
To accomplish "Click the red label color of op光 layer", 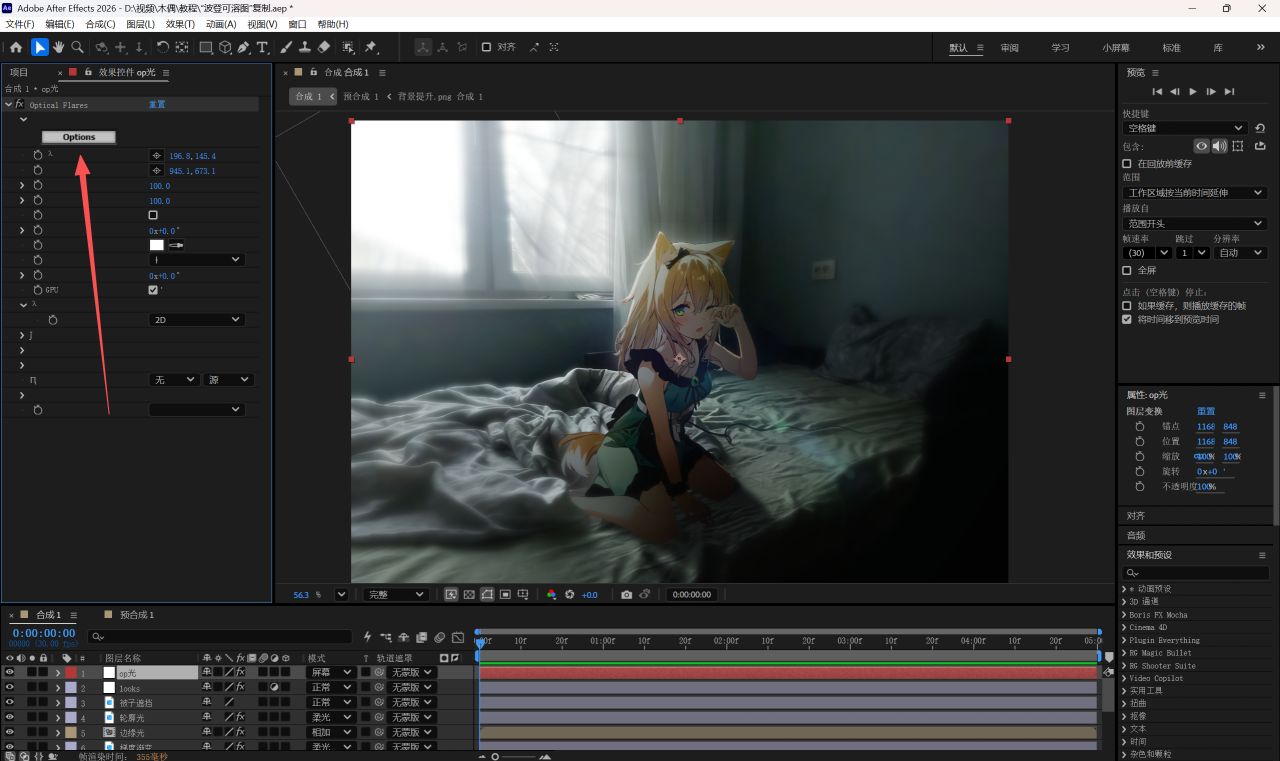I will (71, 673).
